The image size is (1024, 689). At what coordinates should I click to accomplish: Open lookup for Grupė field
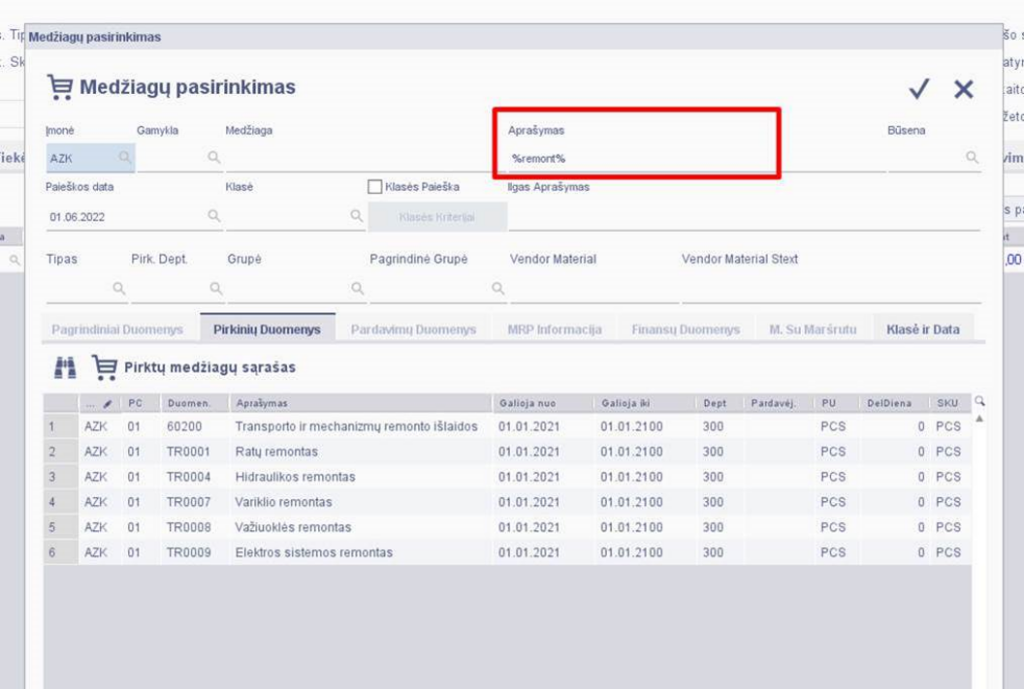(x=357, y=289)
